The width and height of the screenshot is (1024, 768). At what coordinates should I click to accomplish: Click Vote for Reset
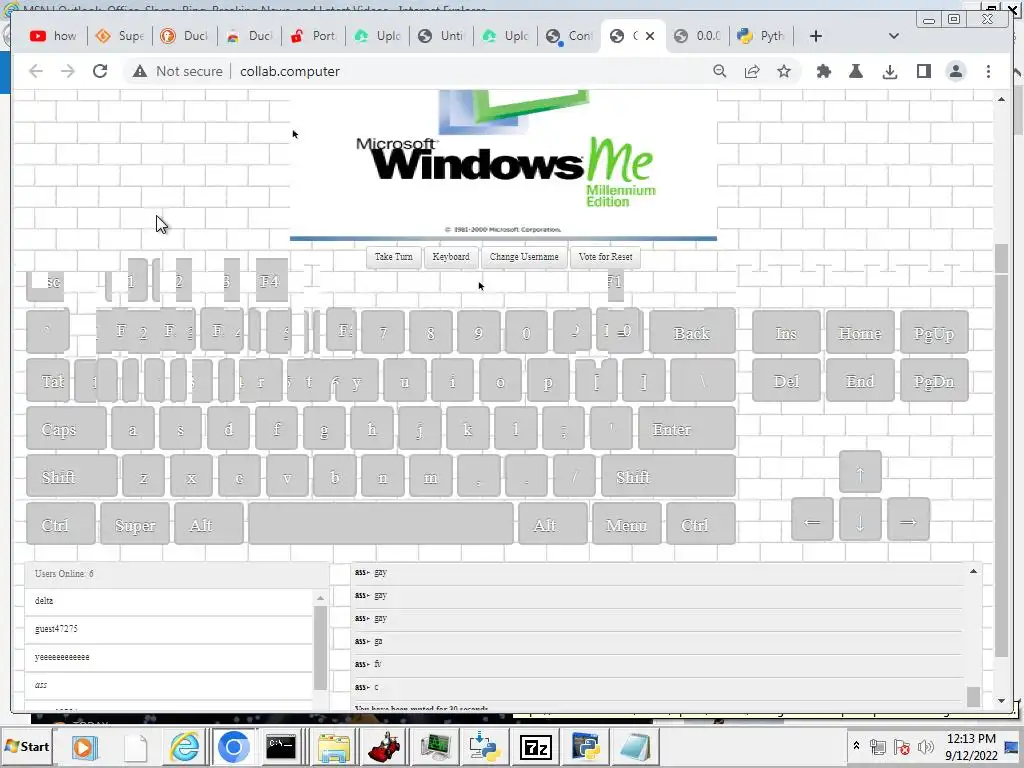(605, 257)
